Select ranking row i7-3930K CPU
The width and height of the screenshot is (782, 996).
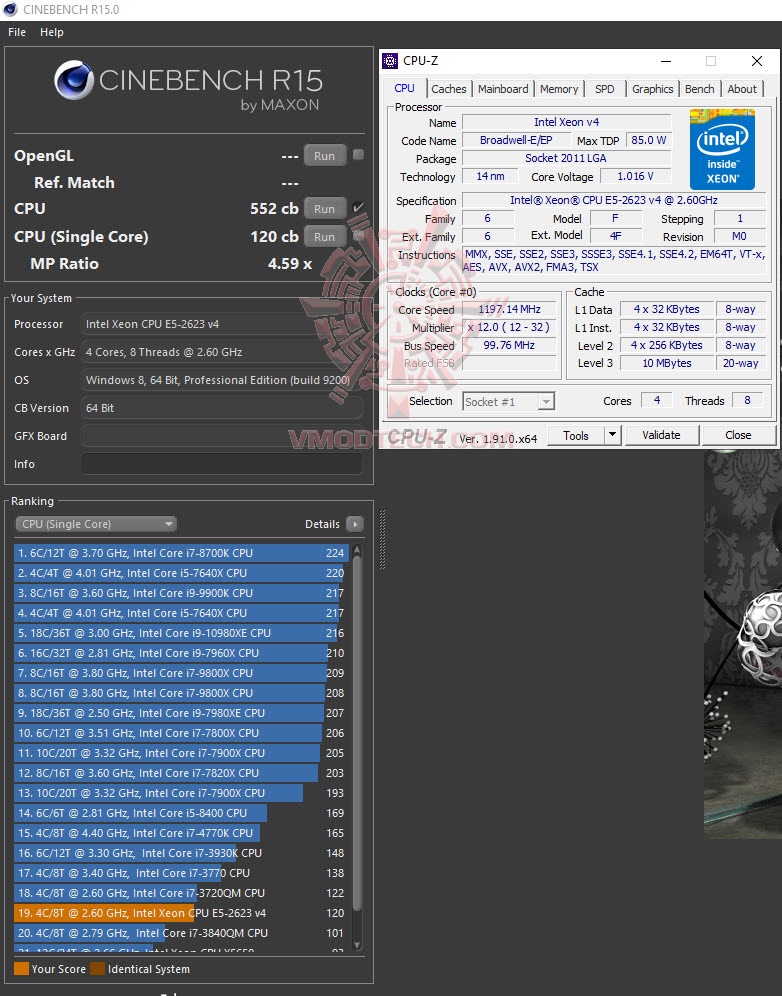(182, 853)
